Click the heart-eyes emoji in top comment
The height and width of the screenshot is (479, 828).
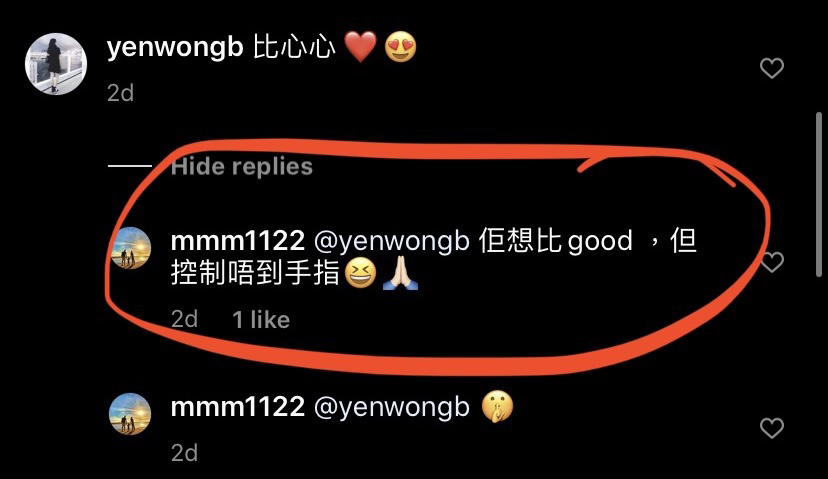click(x=400, y=46)
